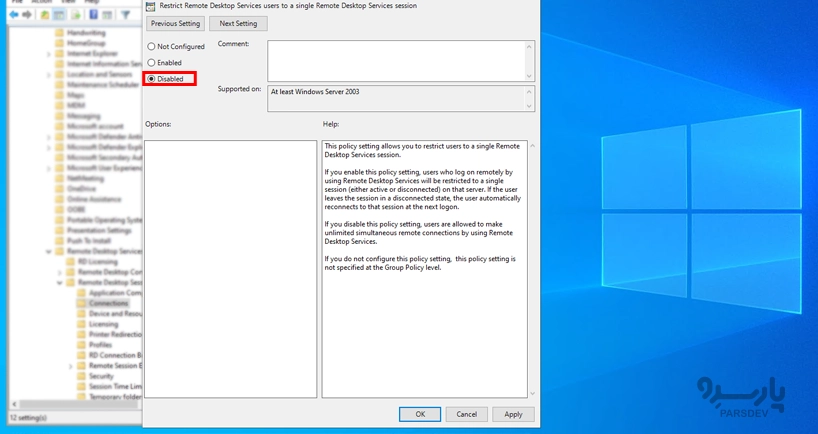Click the Connections folder icon in tree
Screen dimensions: 818x434
82,303
